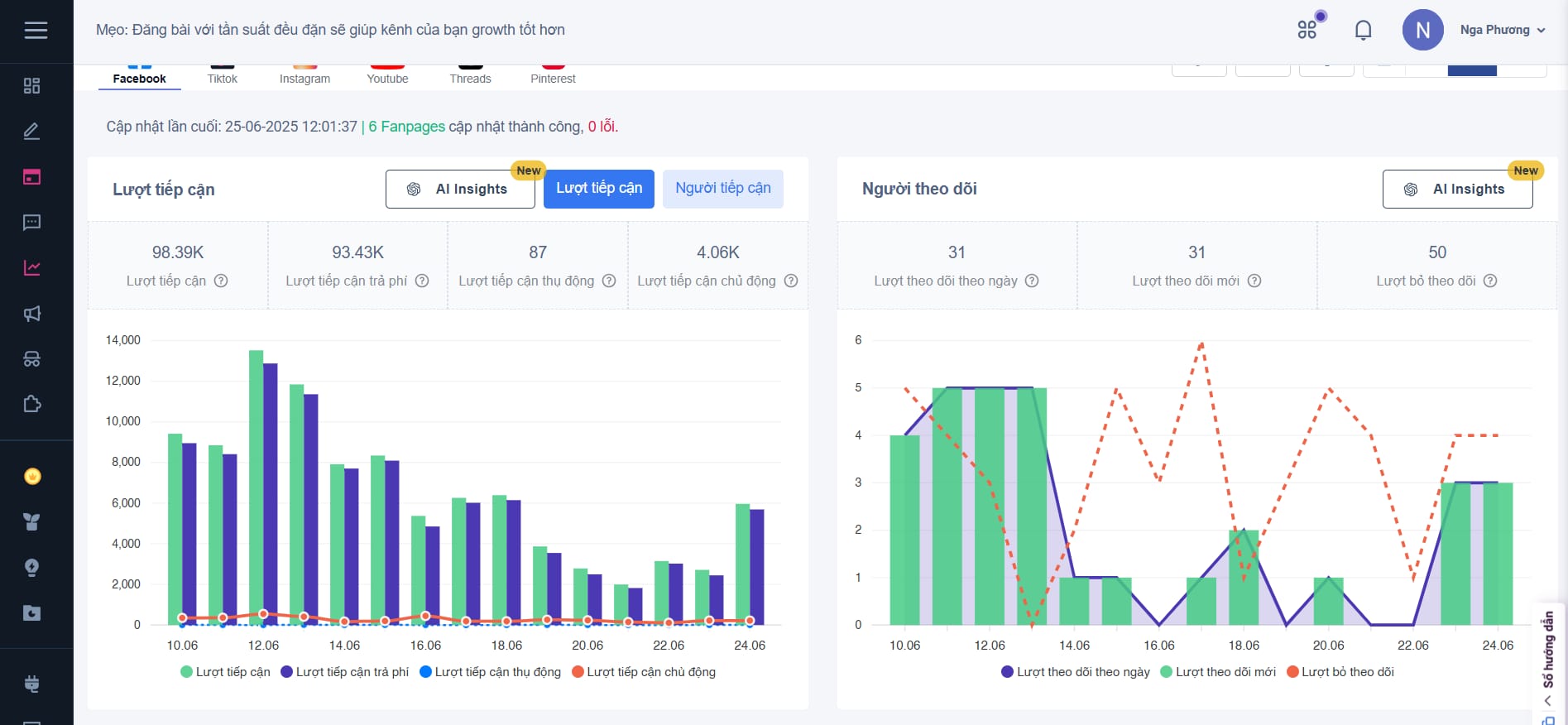Click help icon beside Lượt tiếp cận chủ động
The image size is (1568, 725).
[x=791, y=281]
